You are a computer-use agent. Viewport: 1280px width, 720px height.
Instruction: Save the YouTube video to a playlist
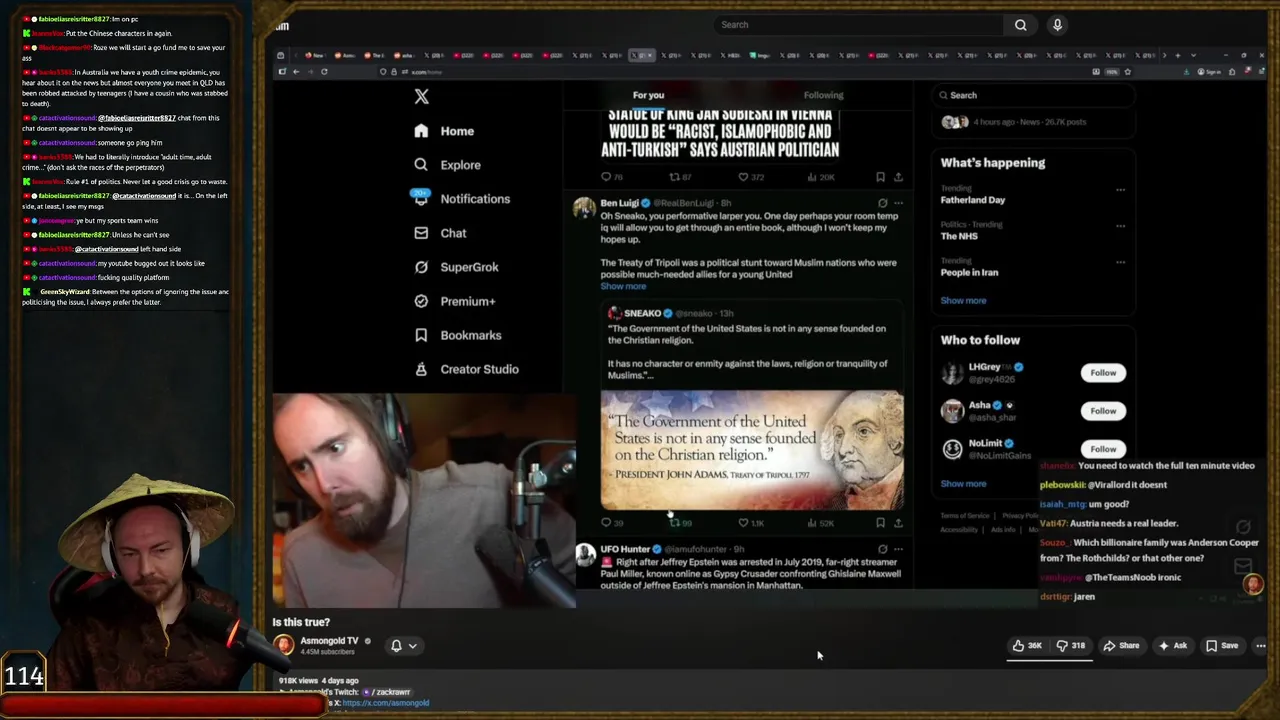pos(1222,646)
